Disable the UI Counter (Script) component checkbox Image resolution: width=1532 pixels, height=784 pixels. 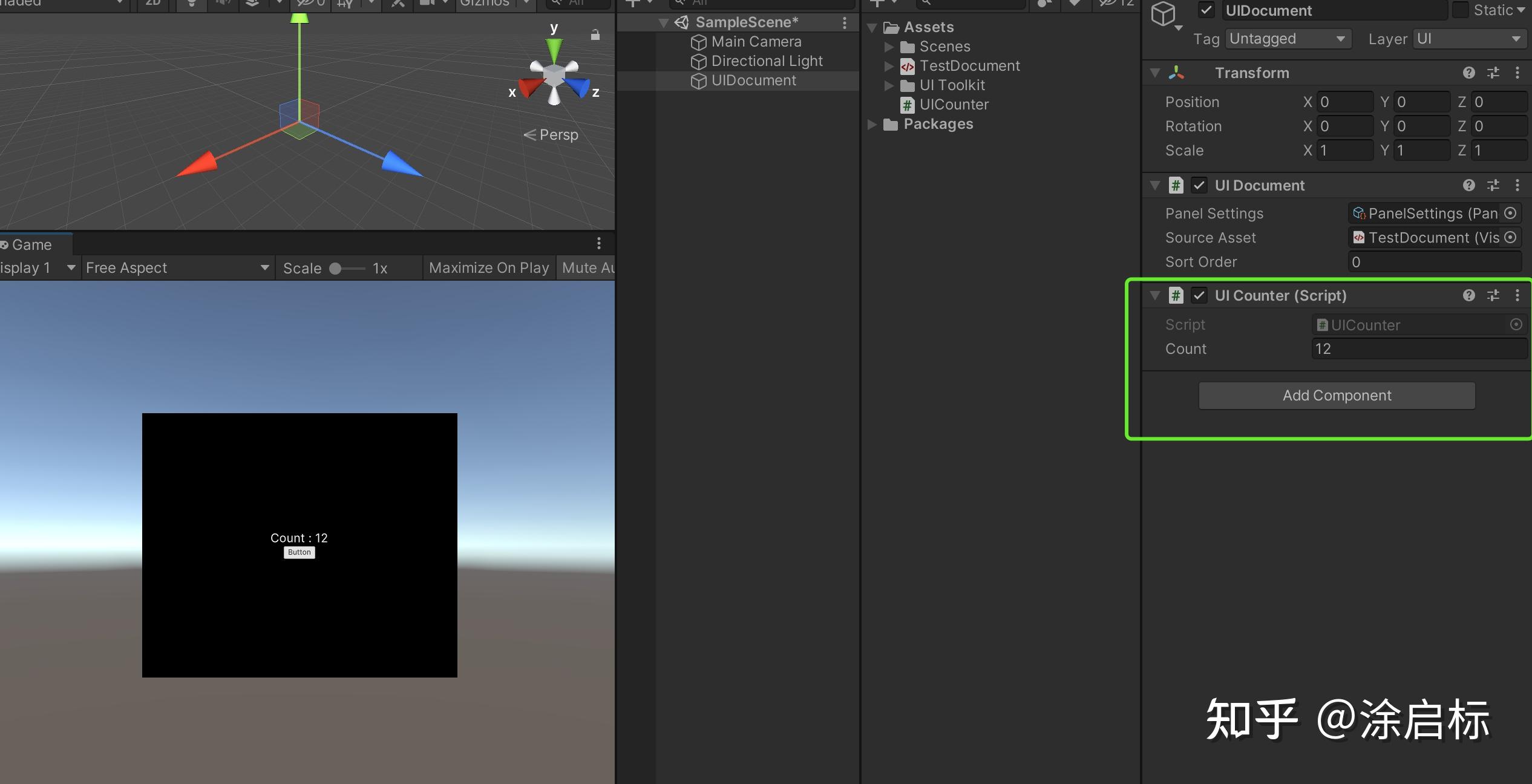(x=1199, y=295)
